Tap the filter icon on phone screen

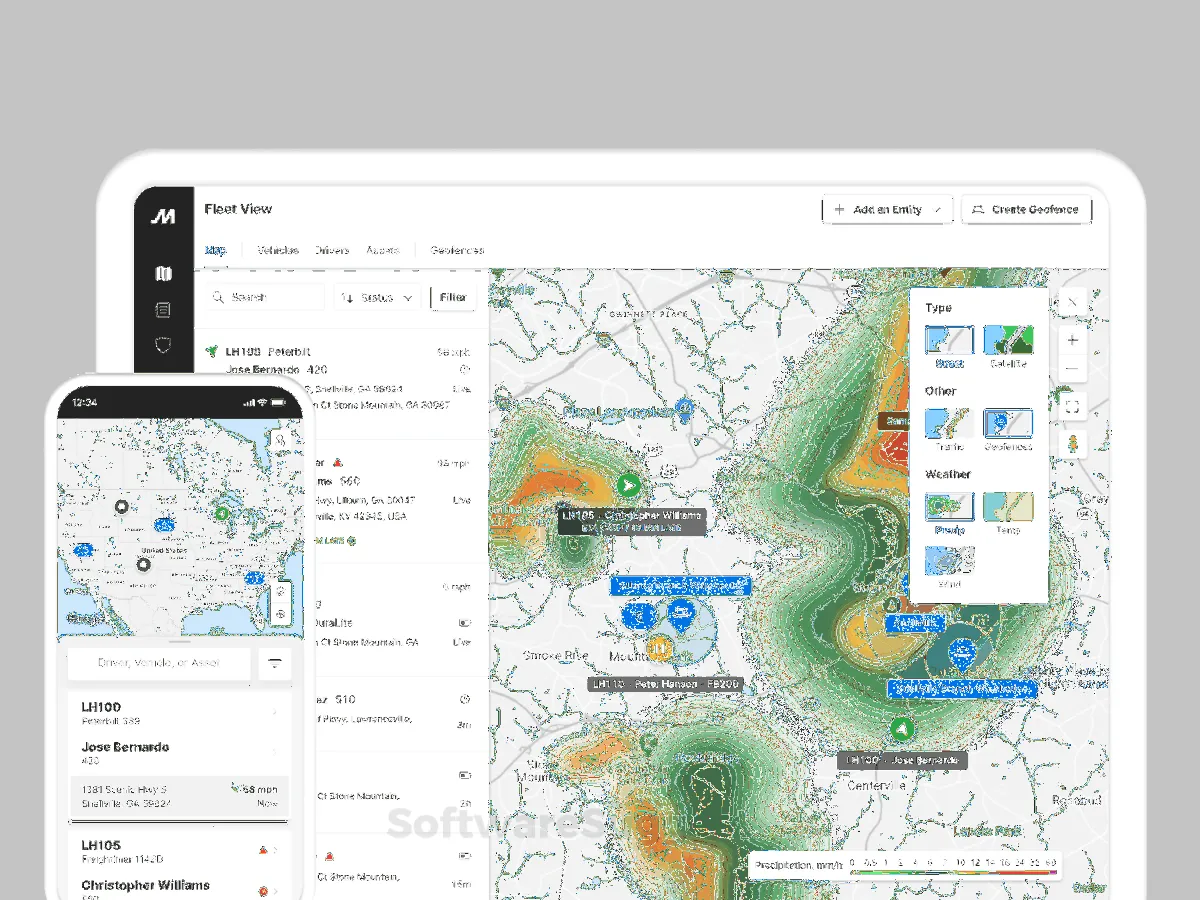[275, 663]
